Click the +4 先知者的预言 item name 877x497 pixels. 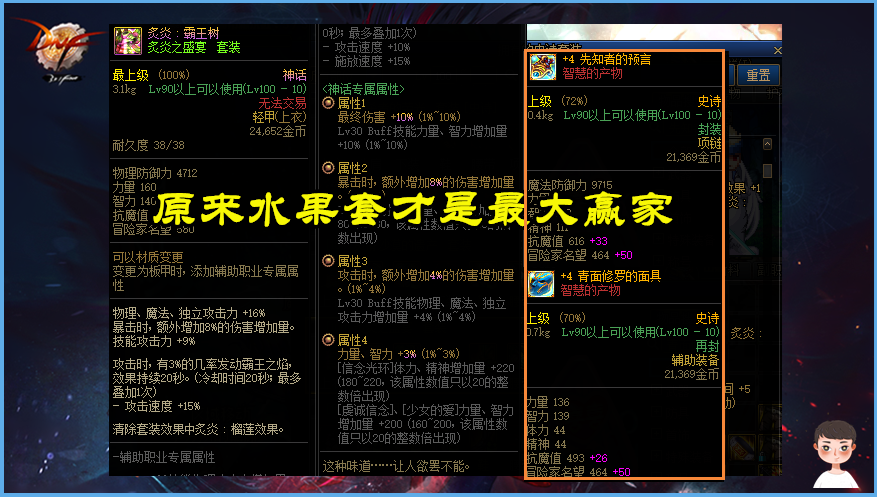click(606, 59)
